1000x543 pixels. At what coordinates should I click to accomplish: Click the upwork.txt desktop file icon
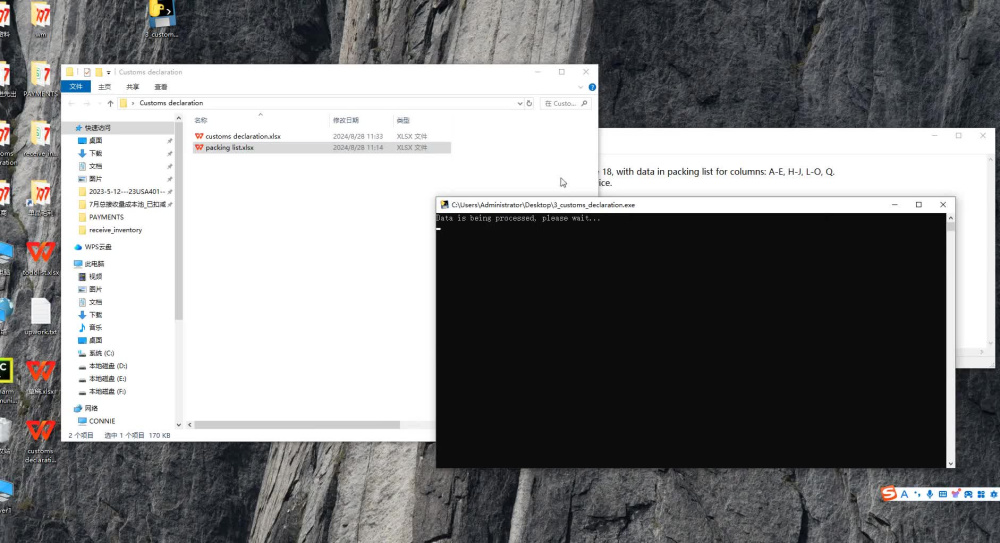[40, 316]
